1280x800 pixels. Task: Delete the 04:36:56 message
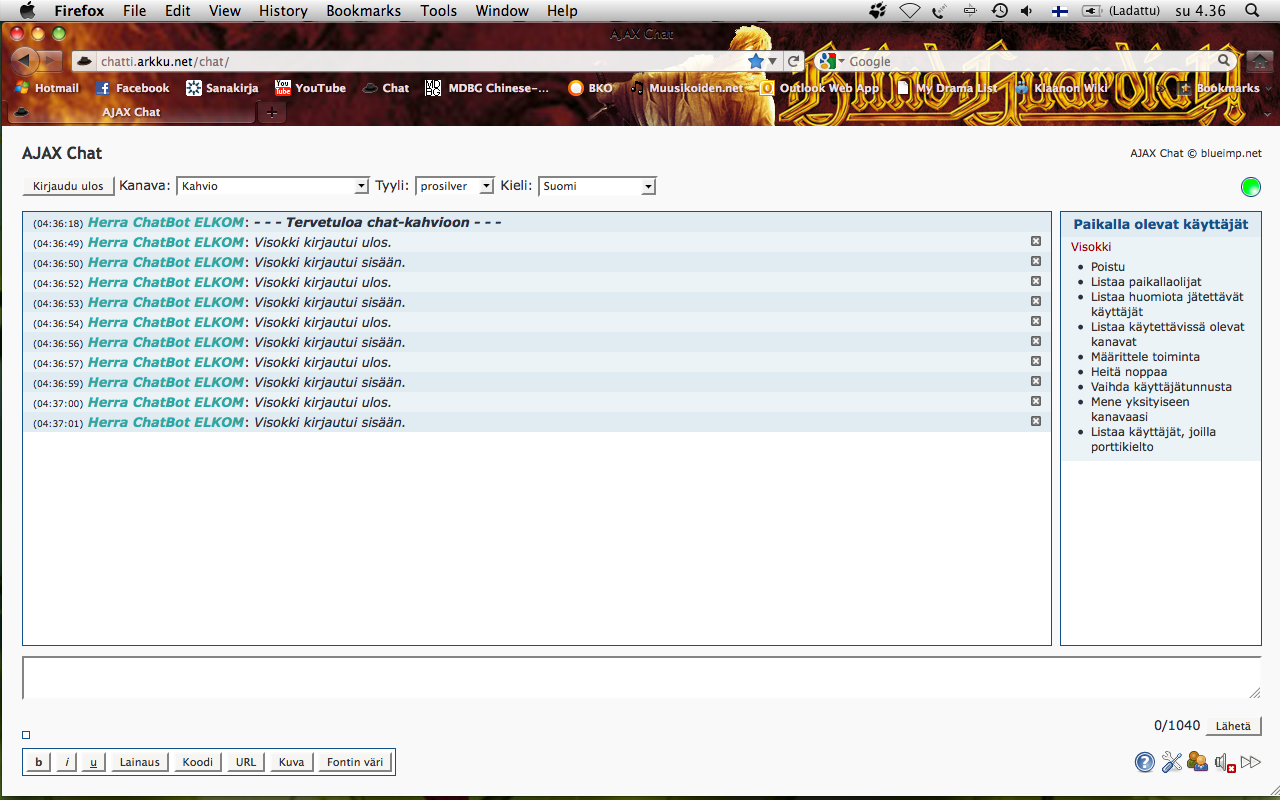tap(1036, 341)
